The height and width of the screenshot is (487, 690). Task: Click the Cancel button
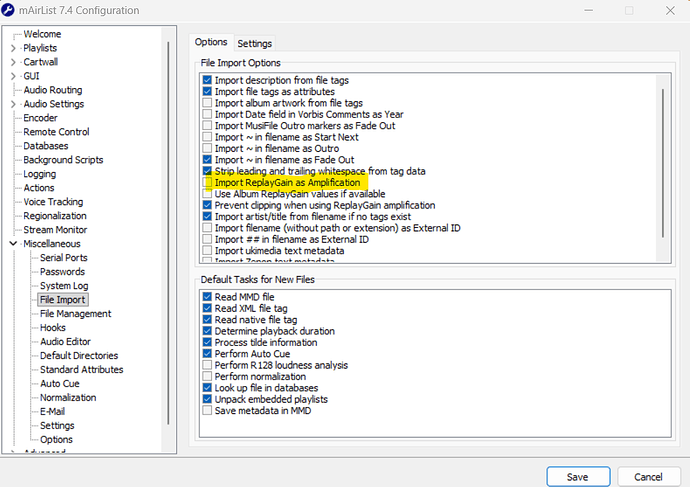[x=641, y=477]
